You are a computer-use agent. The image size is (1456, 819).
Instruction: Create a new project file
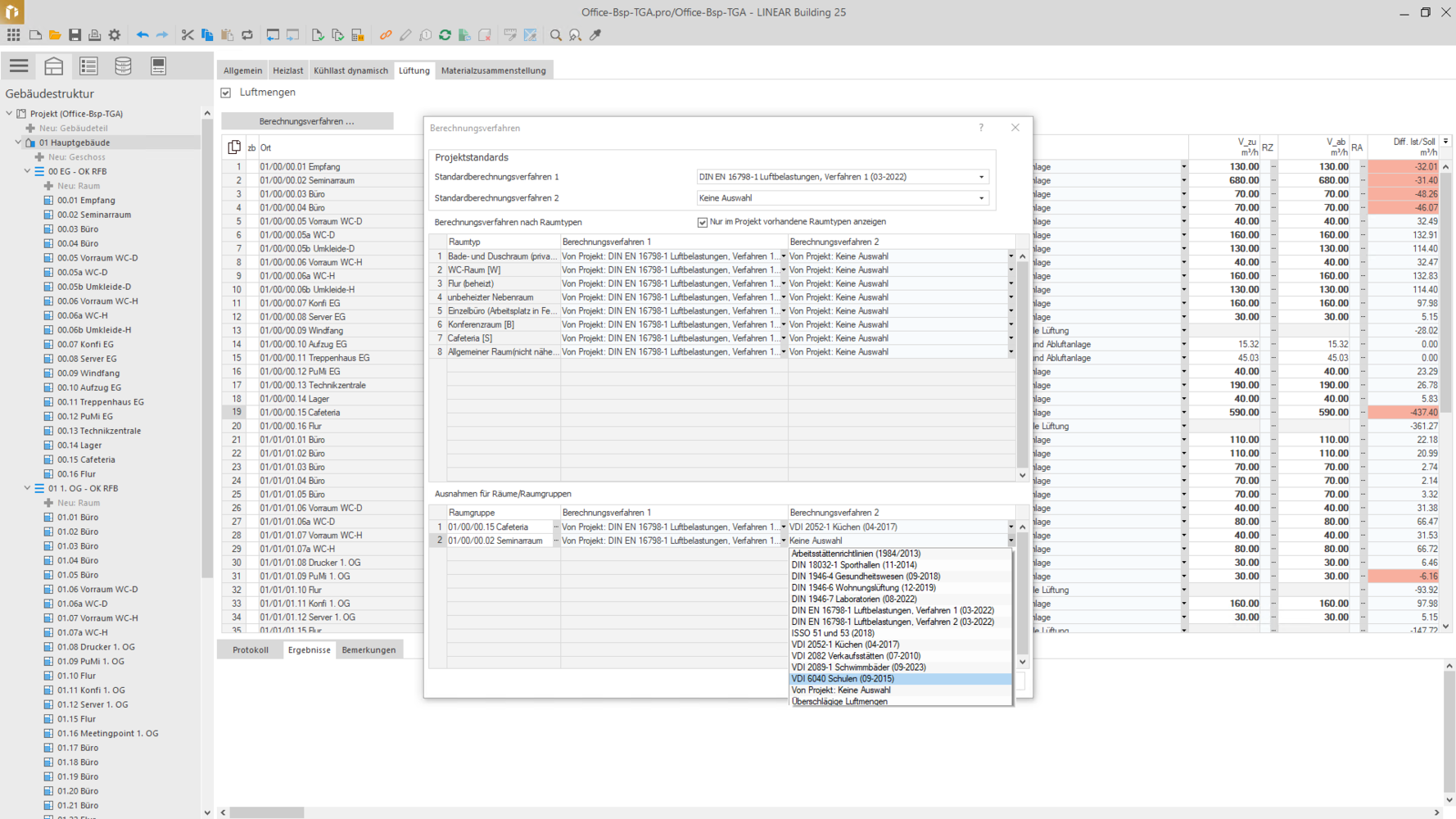[x=35, y=35]
